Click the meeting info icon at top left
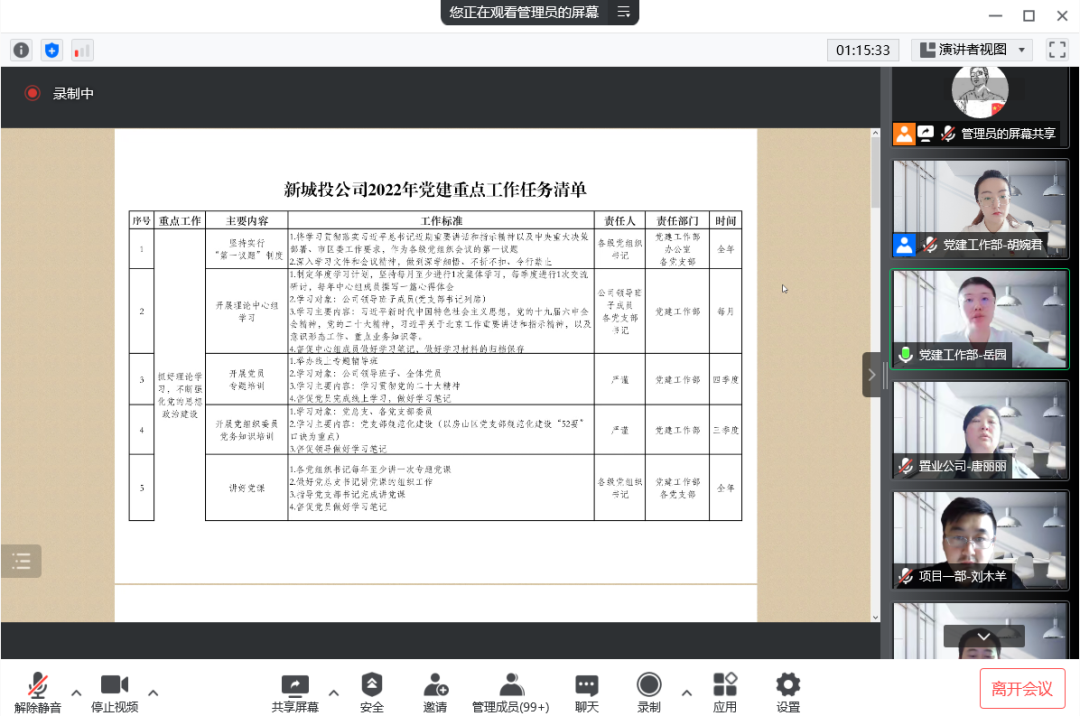Screen dimensions: 1080x716 21,49
